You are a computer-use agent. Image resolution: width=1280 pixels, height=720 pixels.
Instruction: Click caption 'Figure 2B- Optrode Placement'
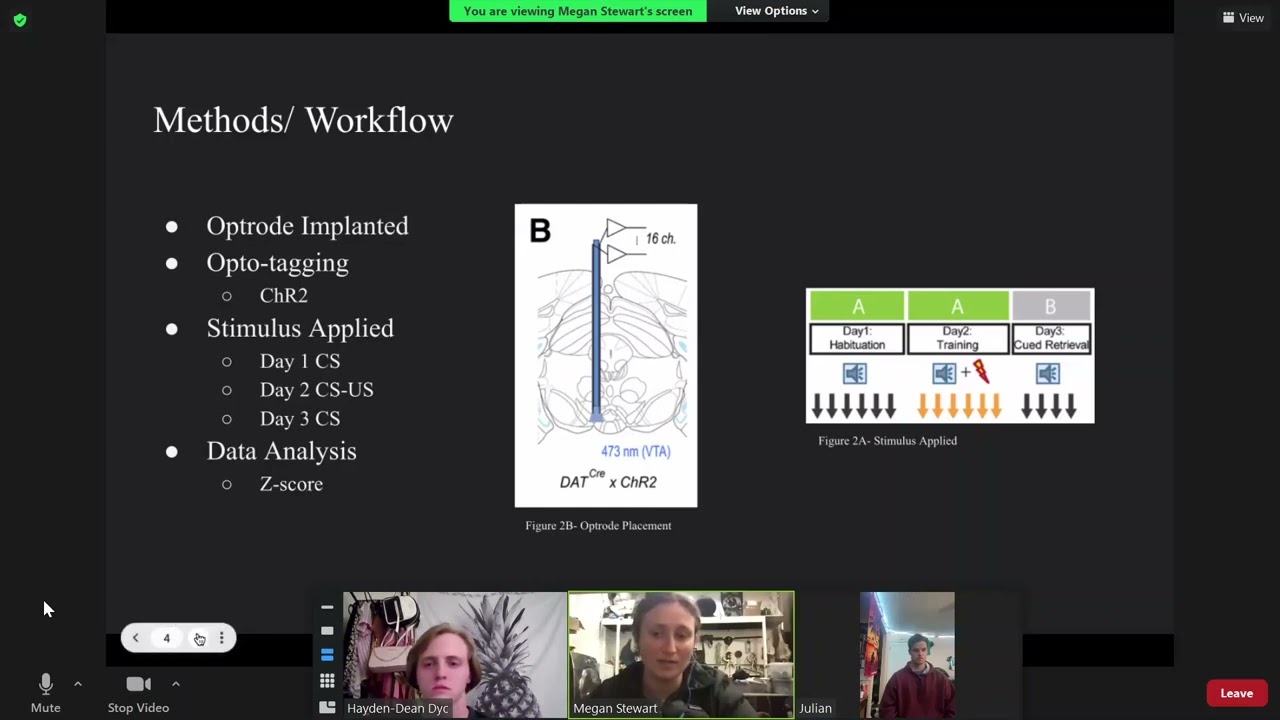[598, 525]
